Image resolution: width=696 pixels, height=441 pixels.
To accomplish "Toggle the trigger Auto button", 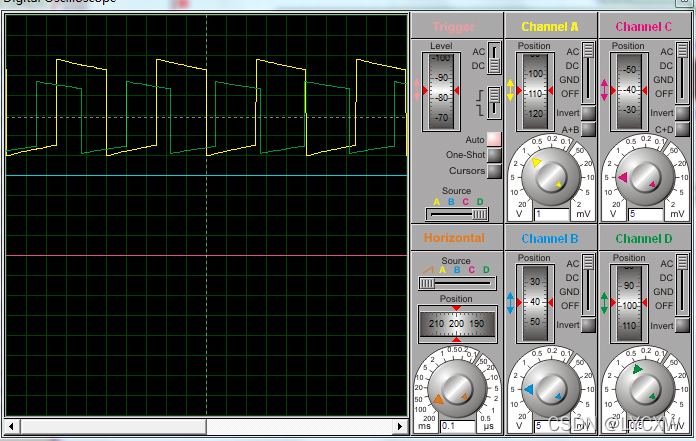I will click(x=494, y=139).
